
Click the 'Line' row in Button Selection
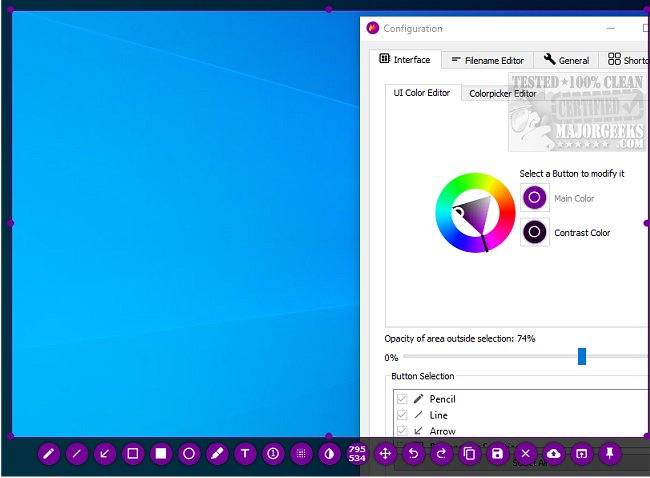tap(521, 415)
